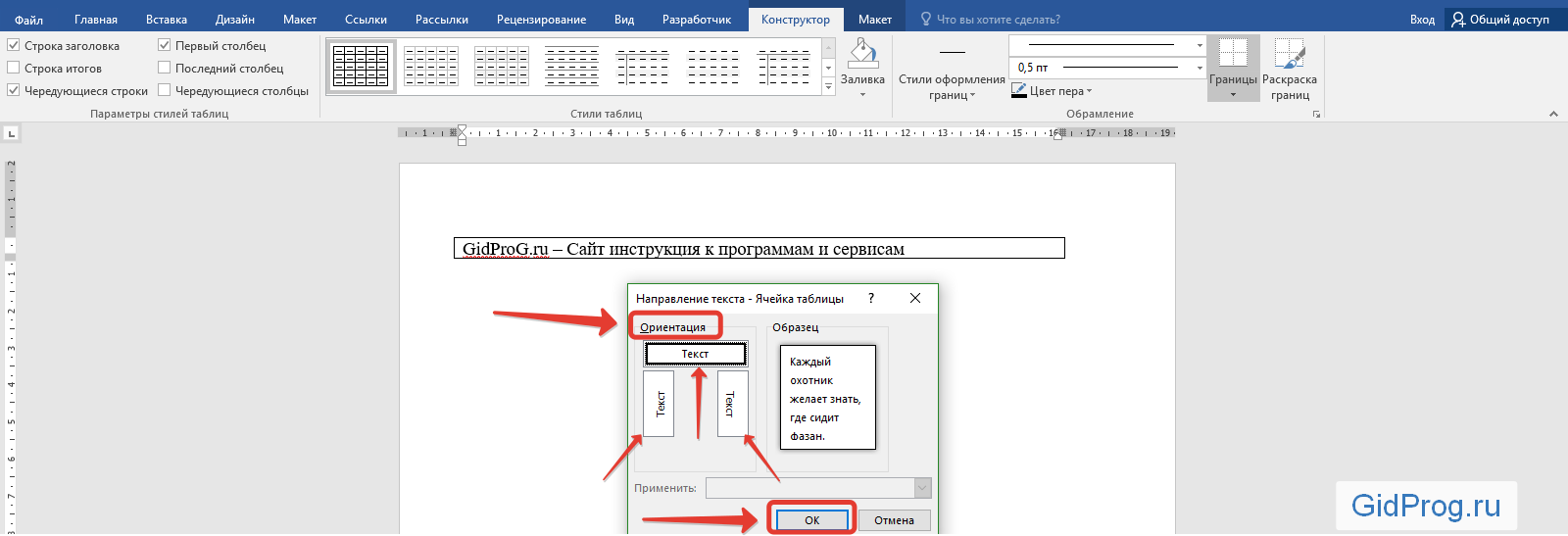Click the table cell with GidProG.ru text
The height and width of the screenshot is (536, 1568).
point(759,248)
